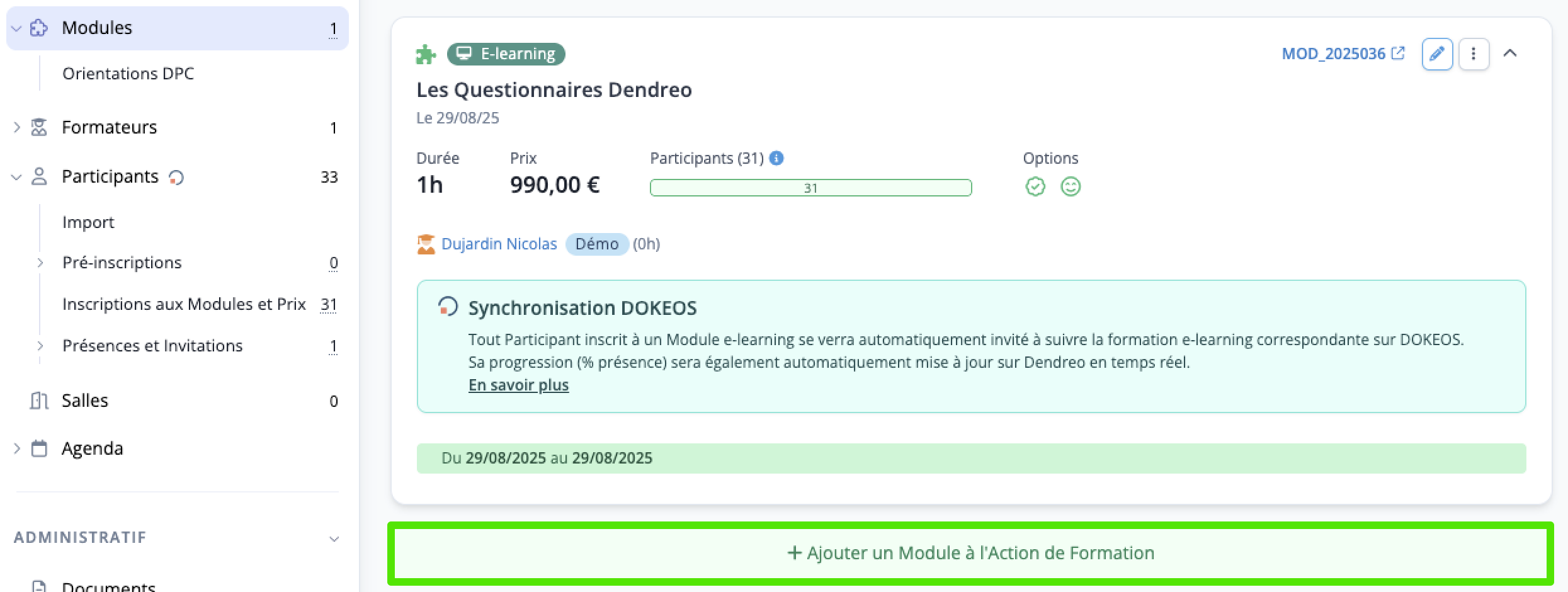1568x592 pixels.
Task: Click the participants info circle icon
Action: (x=776, y=158)
